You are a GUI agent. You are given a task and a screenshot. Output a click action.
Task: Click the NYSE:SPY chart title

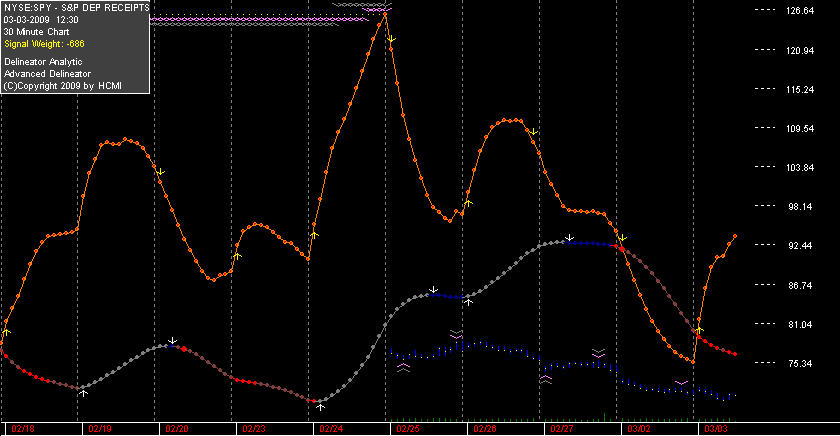click(x=76, y=7)
